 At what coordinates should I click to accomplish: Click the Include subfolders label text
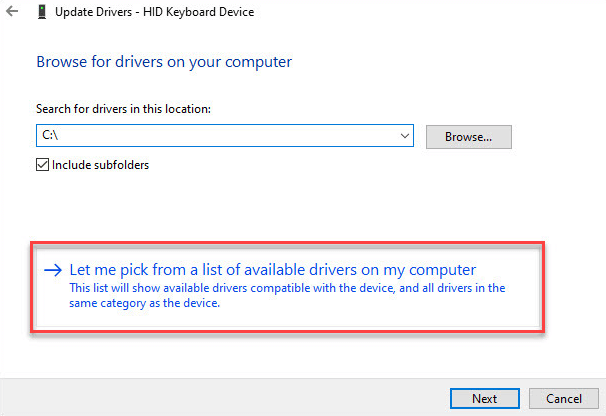pyautogui.click(x=100, y=165)
